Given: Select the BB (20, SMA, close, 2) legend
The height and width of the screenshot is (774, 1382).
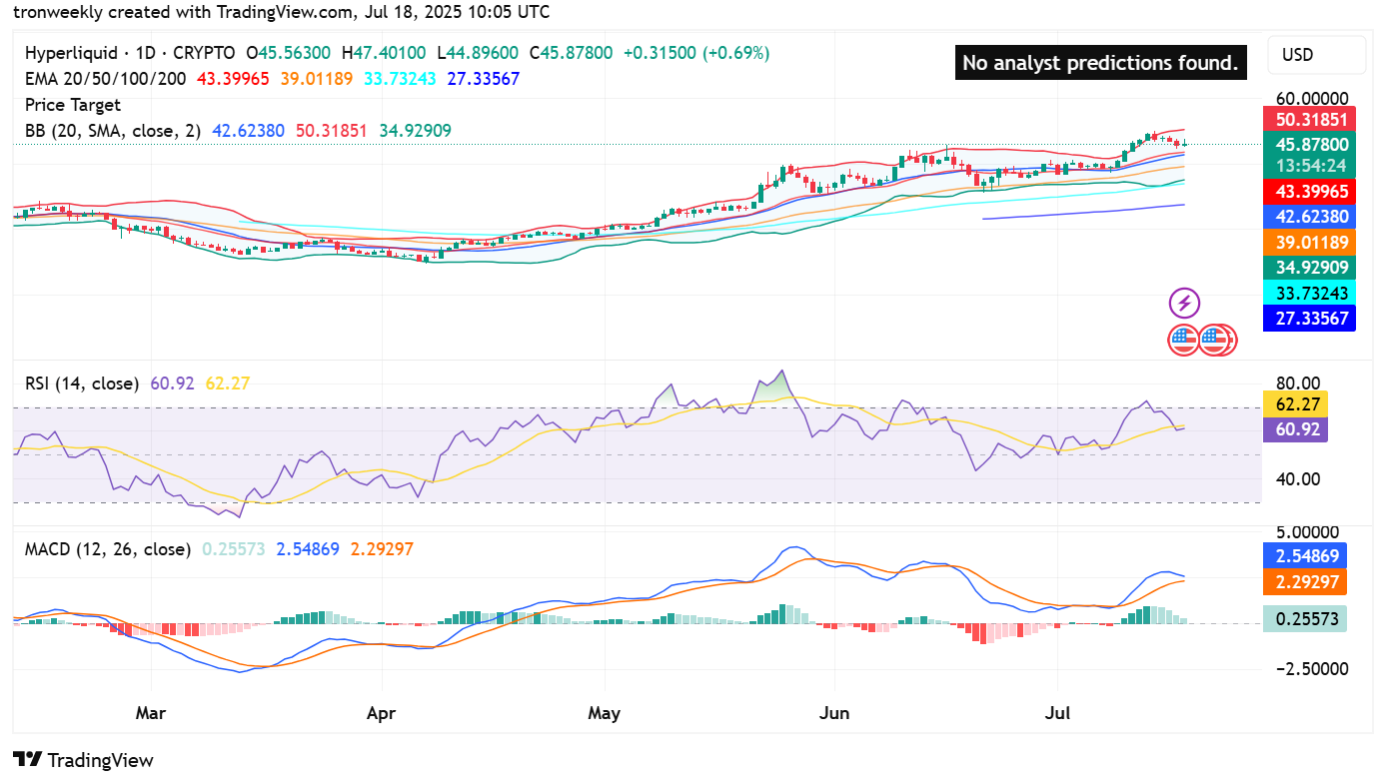Looking at the screenshot, I should (112, 131).
